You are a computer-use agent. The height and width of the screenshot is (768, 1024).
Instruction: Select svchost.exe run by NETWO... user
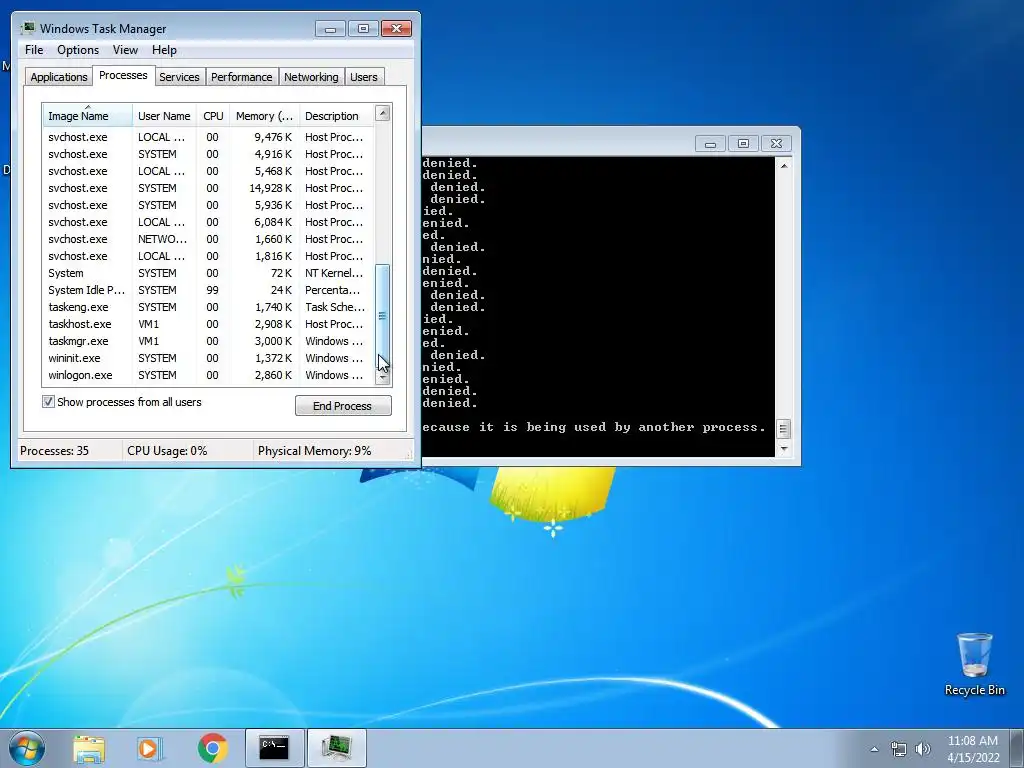pos(208,239)
